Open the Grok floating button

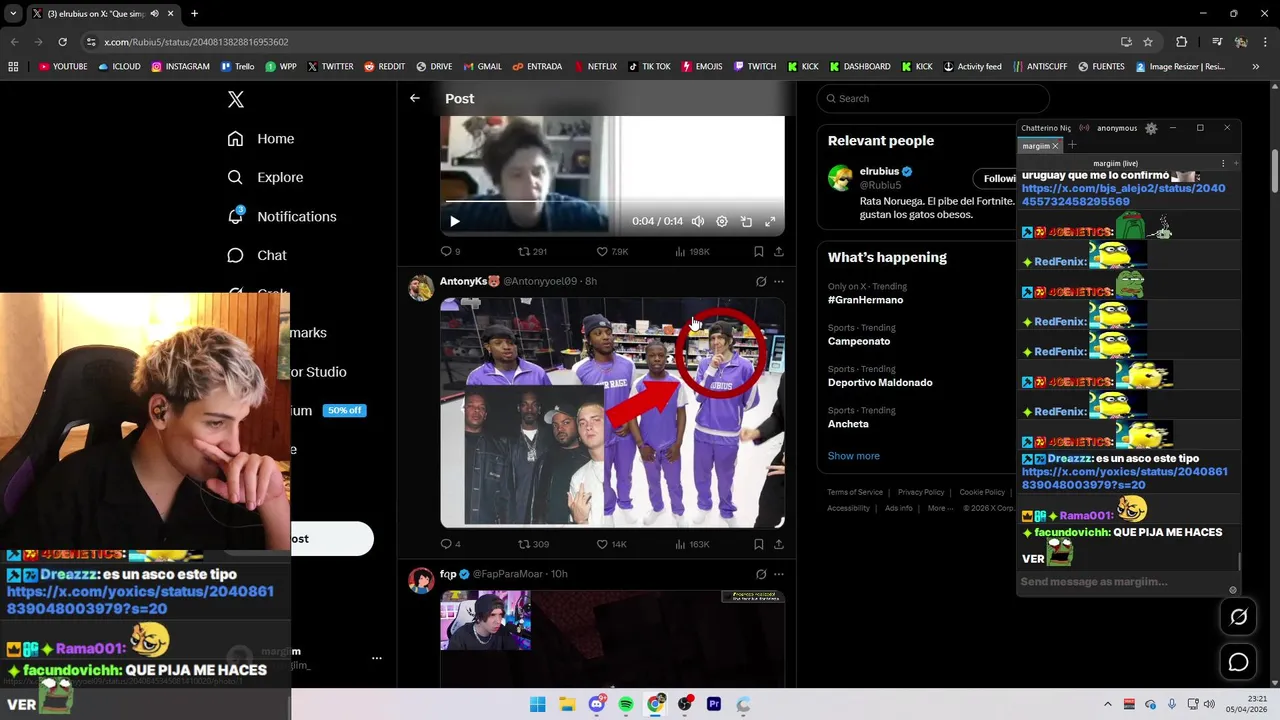click(1238, 617)
